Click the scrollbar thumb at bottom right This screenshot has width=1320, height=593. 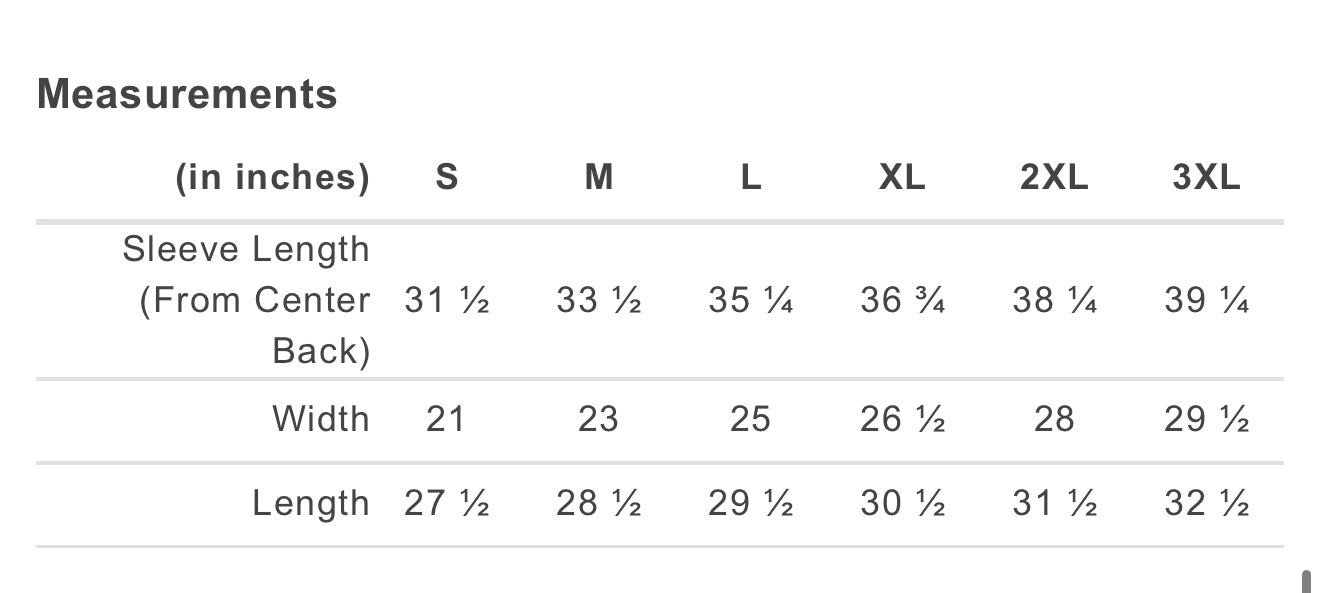1306,582
